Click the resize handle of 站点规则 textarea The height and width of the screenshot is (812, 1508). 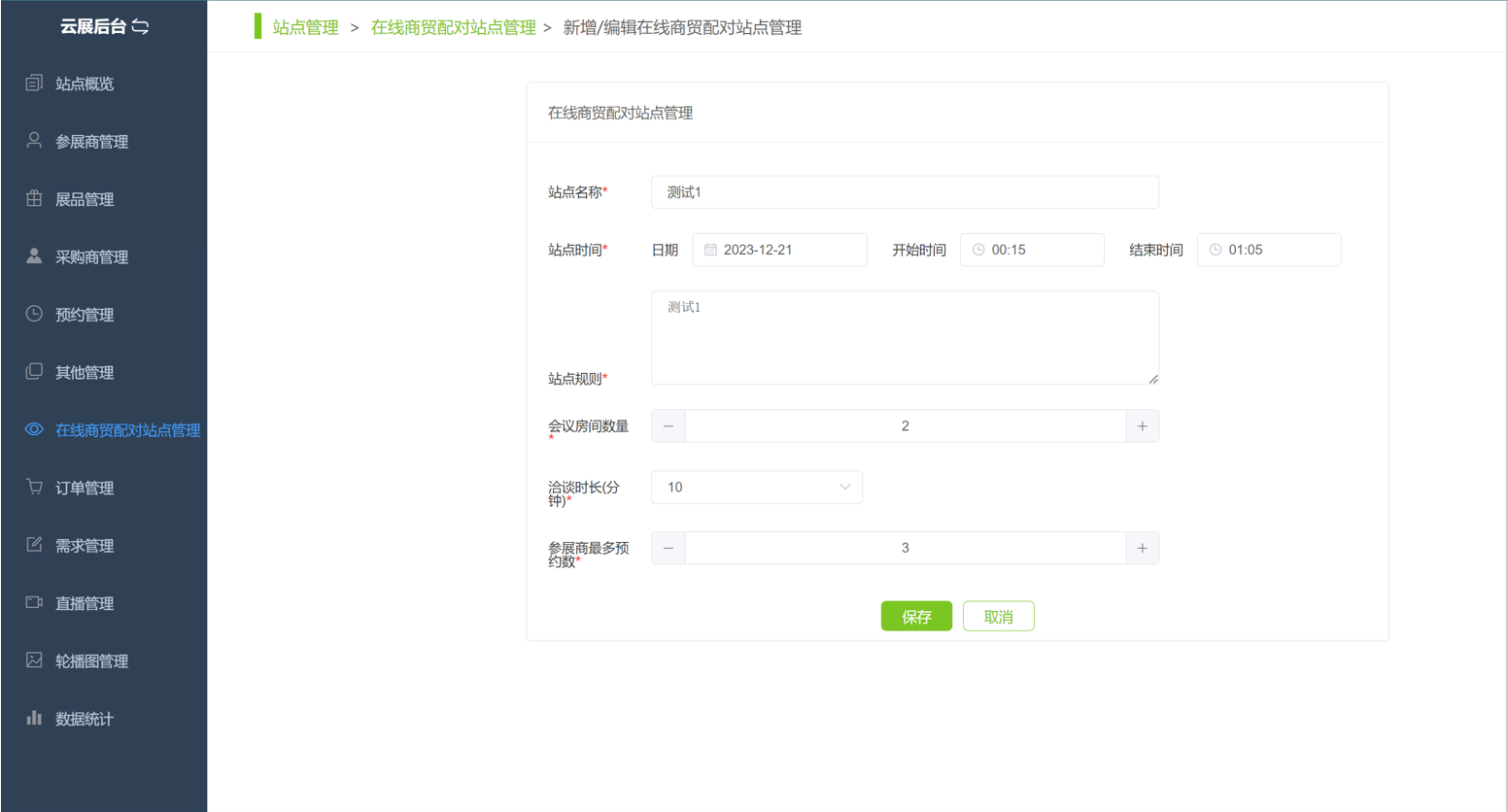(x=1153, y=379)
